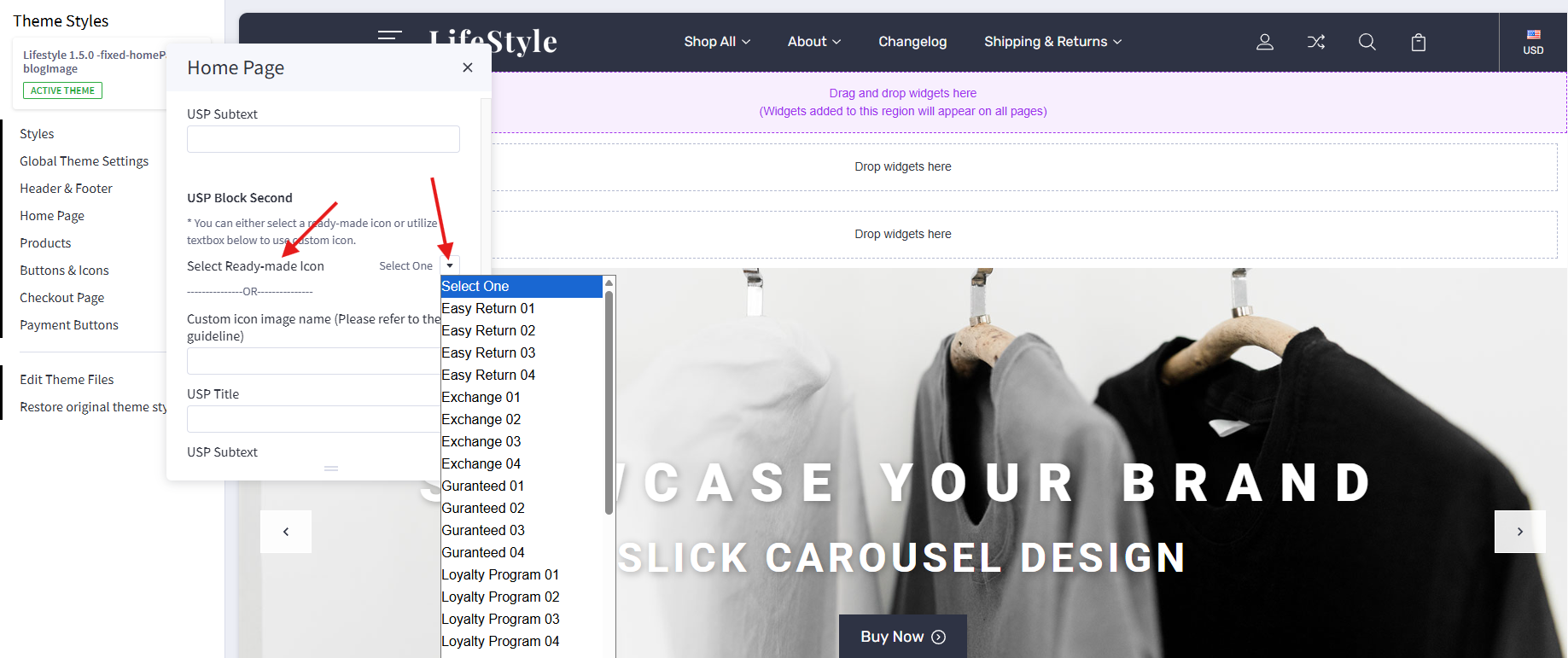Click the user account icon
The image size is (1568, 658).
tap(1264, 42)
